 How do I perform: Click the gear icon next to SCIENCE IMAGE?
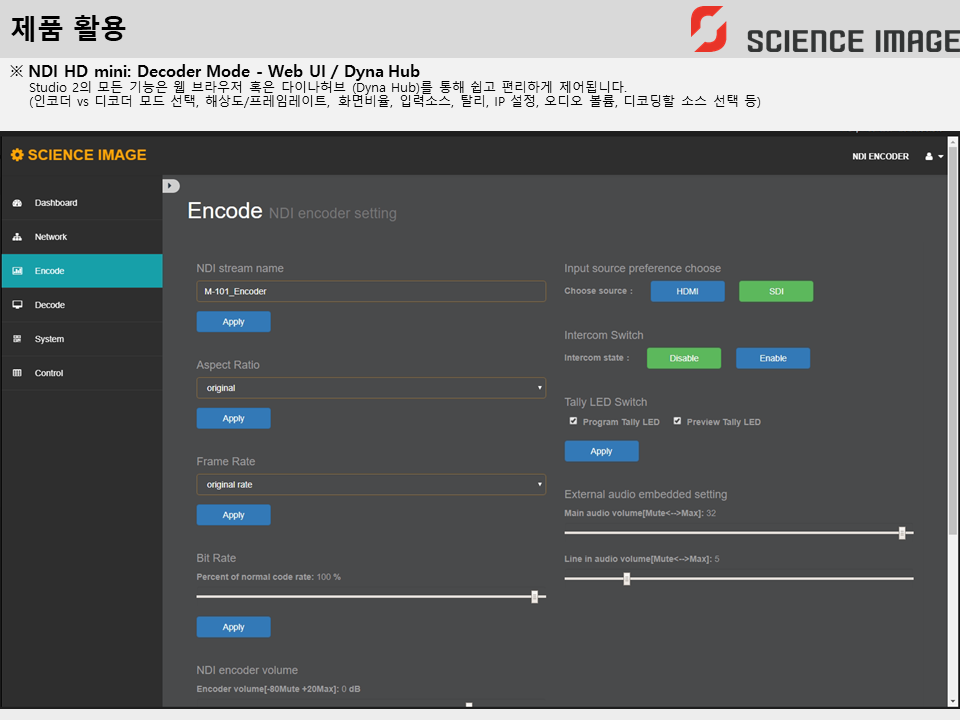coord(17,155)
